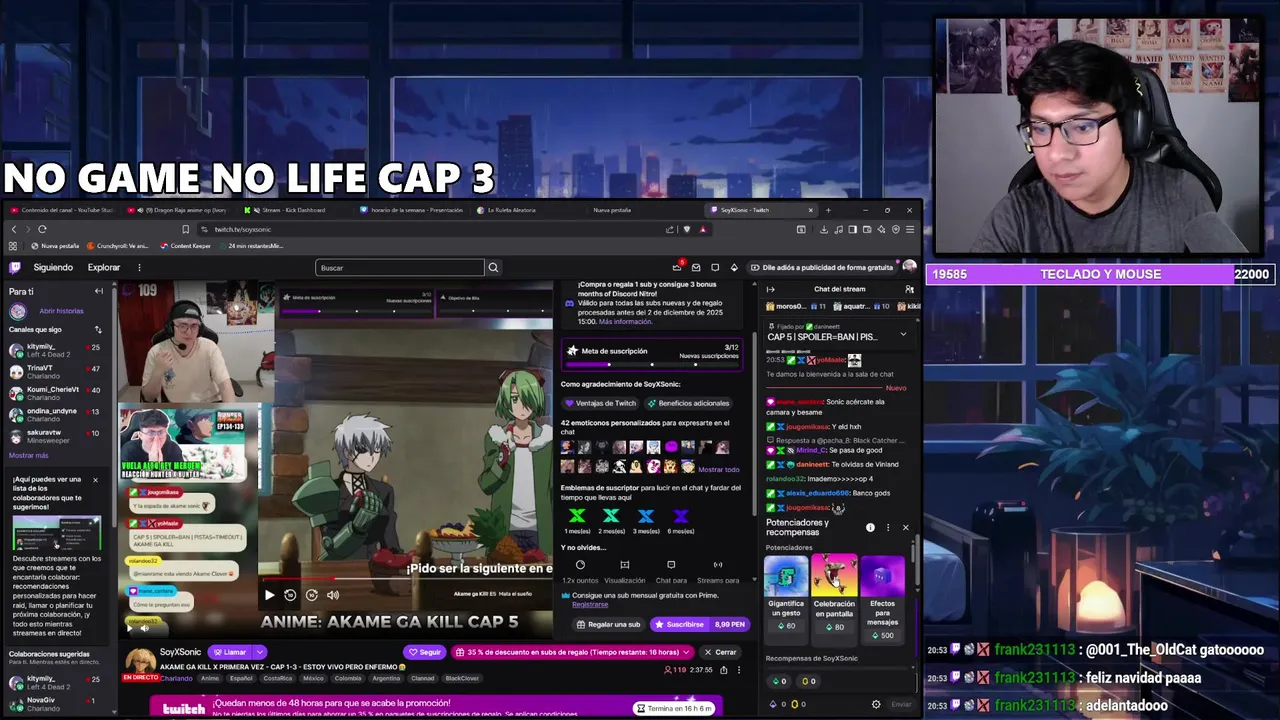Open the browser hamburger menu

click(x=909, y=229)
